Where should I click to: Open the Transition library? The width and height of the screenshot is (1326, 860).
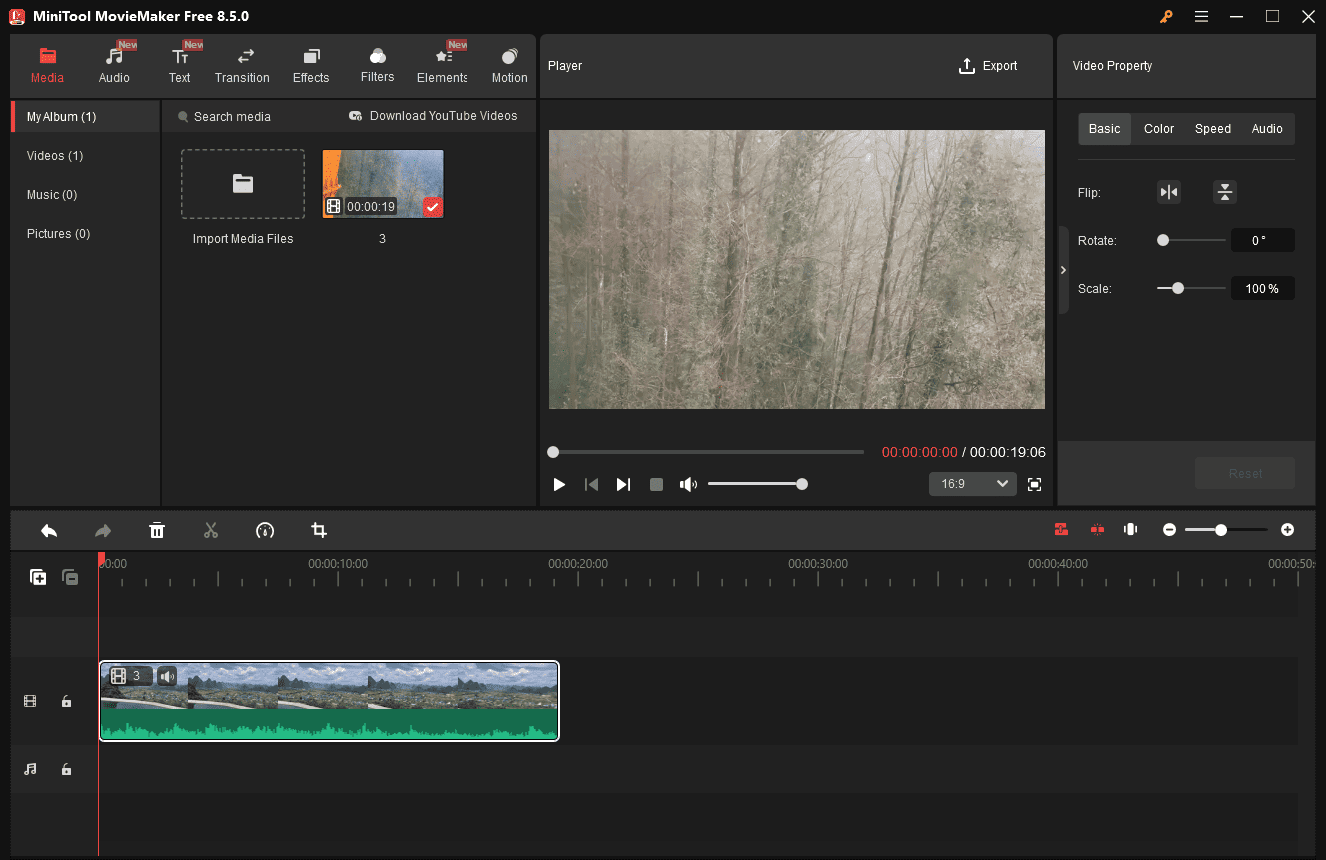click(x=242, y=63)
